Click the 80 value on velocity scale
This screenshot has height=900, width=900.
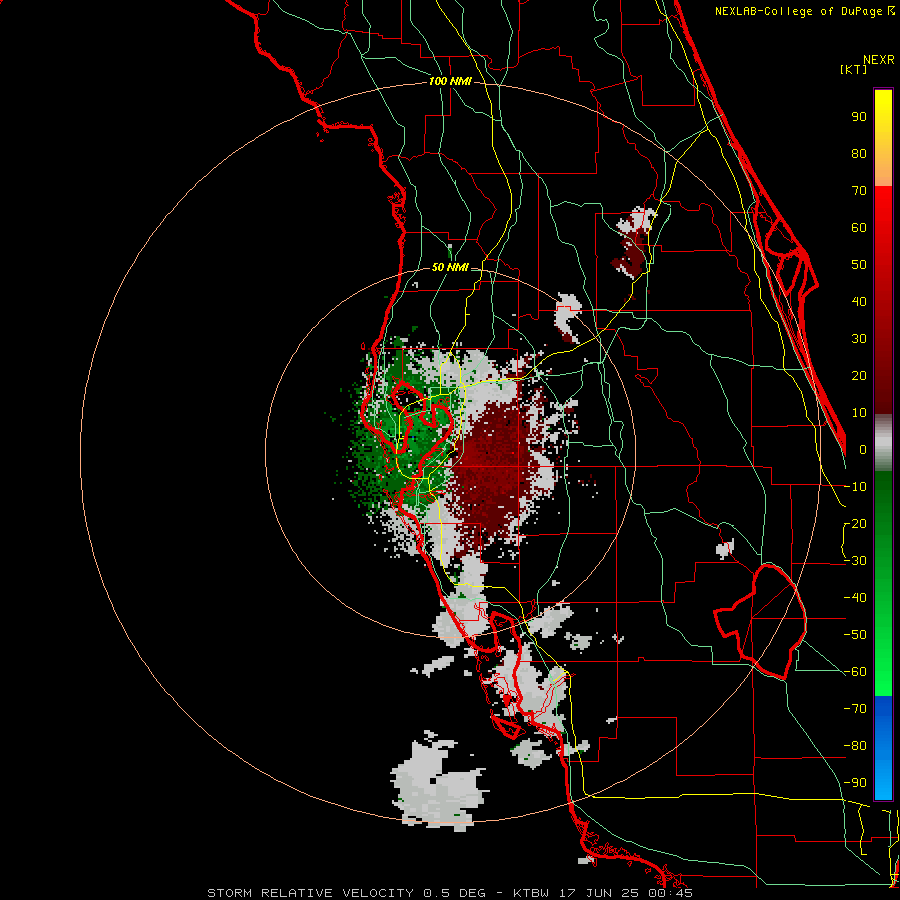pos(859,153)
